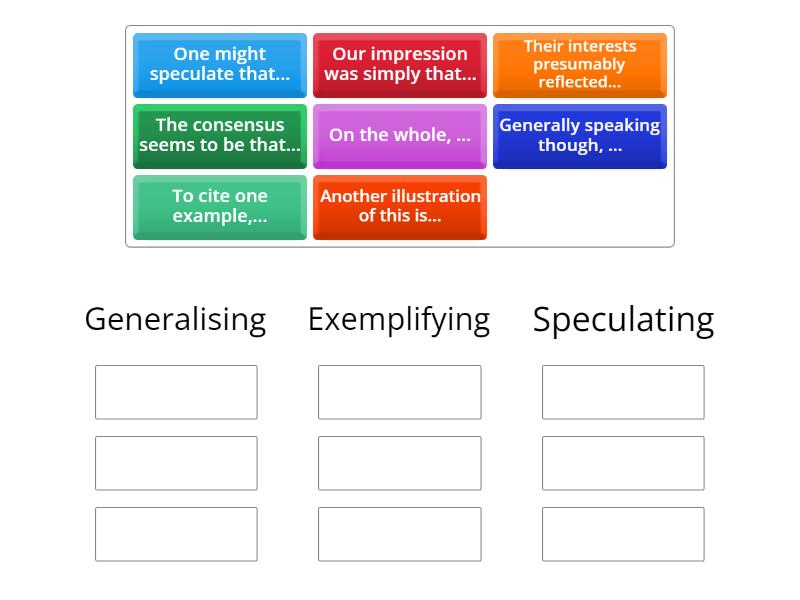Viewport: 800px width, 600px height.
Task: Click the third empty box under Speculating
Action: [x=623, y=533]
